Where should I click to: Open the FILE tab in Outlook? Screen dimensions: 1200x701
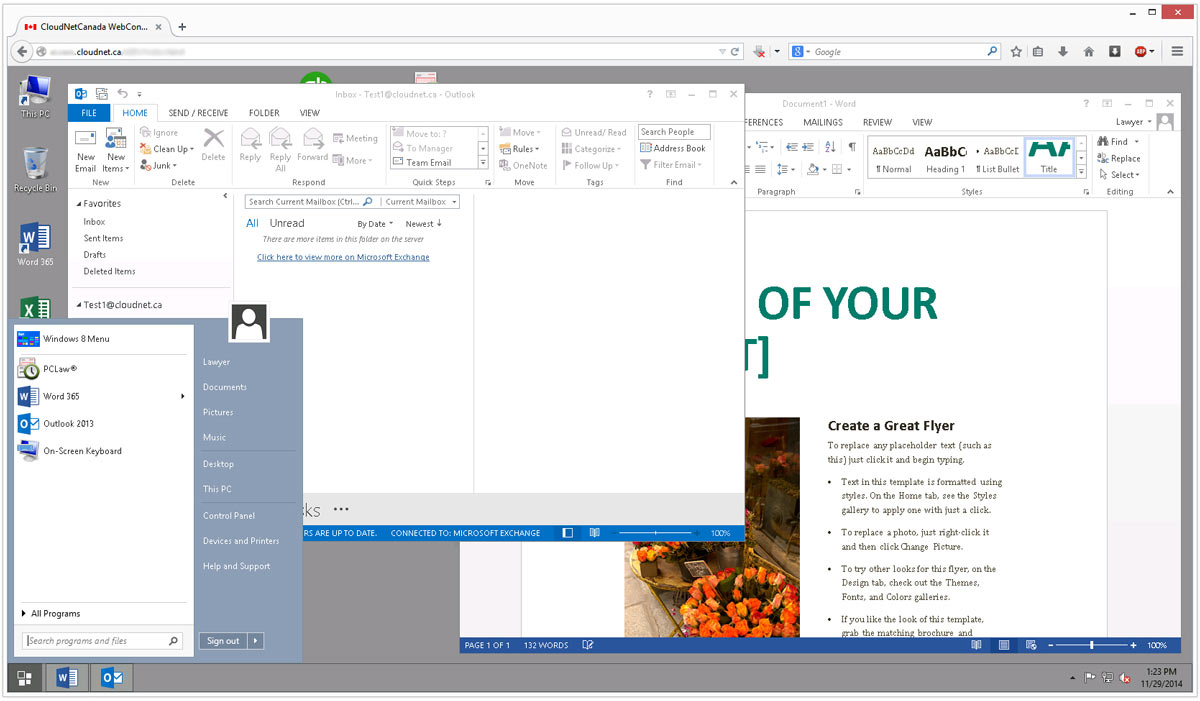tap(89, 113)
